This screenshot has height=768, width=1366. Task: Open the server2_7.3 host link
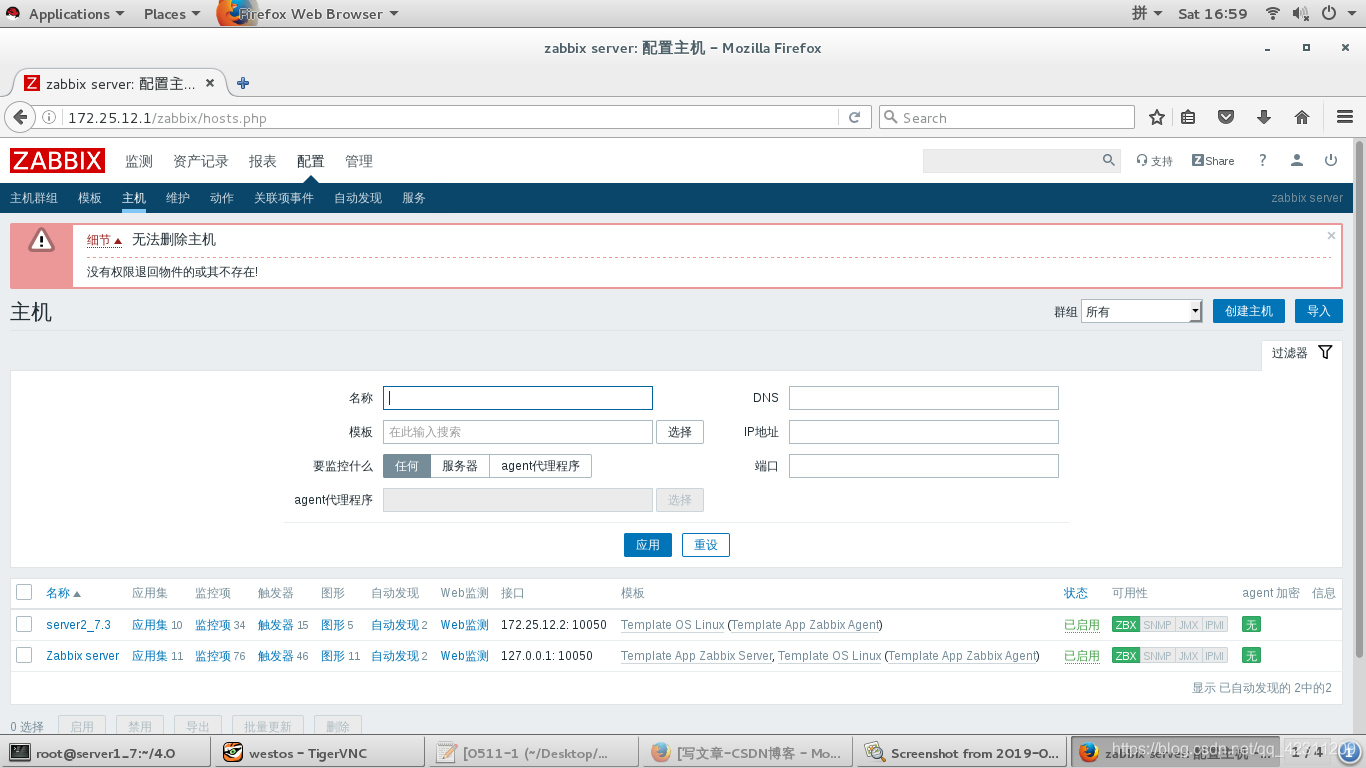[x=78, y=625]
